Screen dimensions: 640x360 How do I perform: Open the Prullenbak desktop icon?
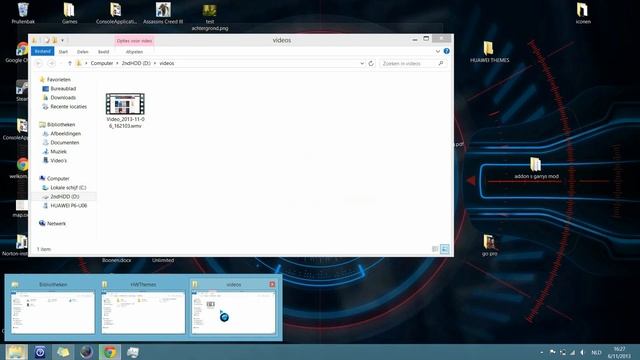[23, 13]
